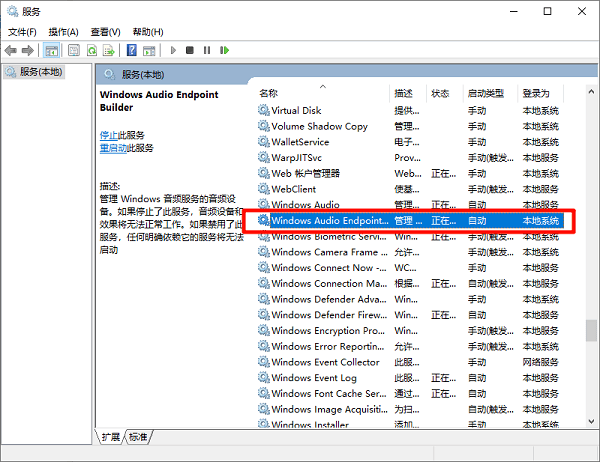Select the Windows Audio service name
The height and width of the screenshot is (462, 600).
point(305,205)
